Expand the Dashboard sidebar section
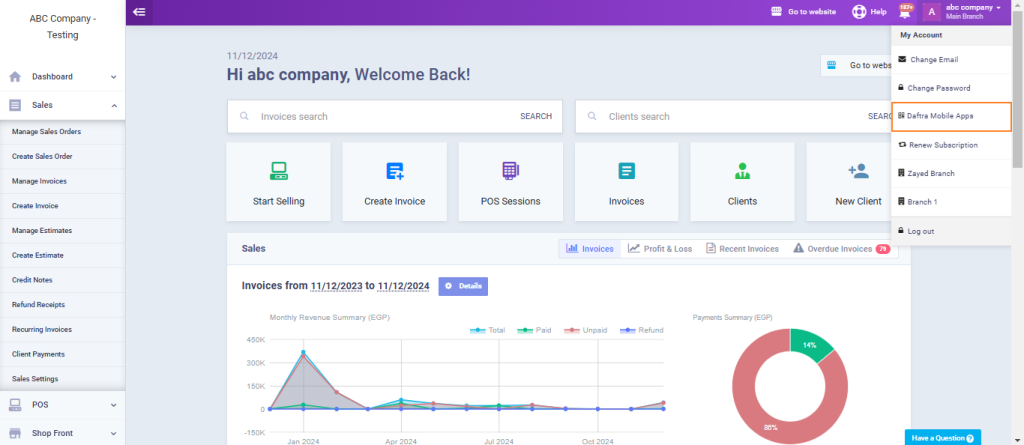The width and height of the screenshot is (1024, 445). pos(63,76)
